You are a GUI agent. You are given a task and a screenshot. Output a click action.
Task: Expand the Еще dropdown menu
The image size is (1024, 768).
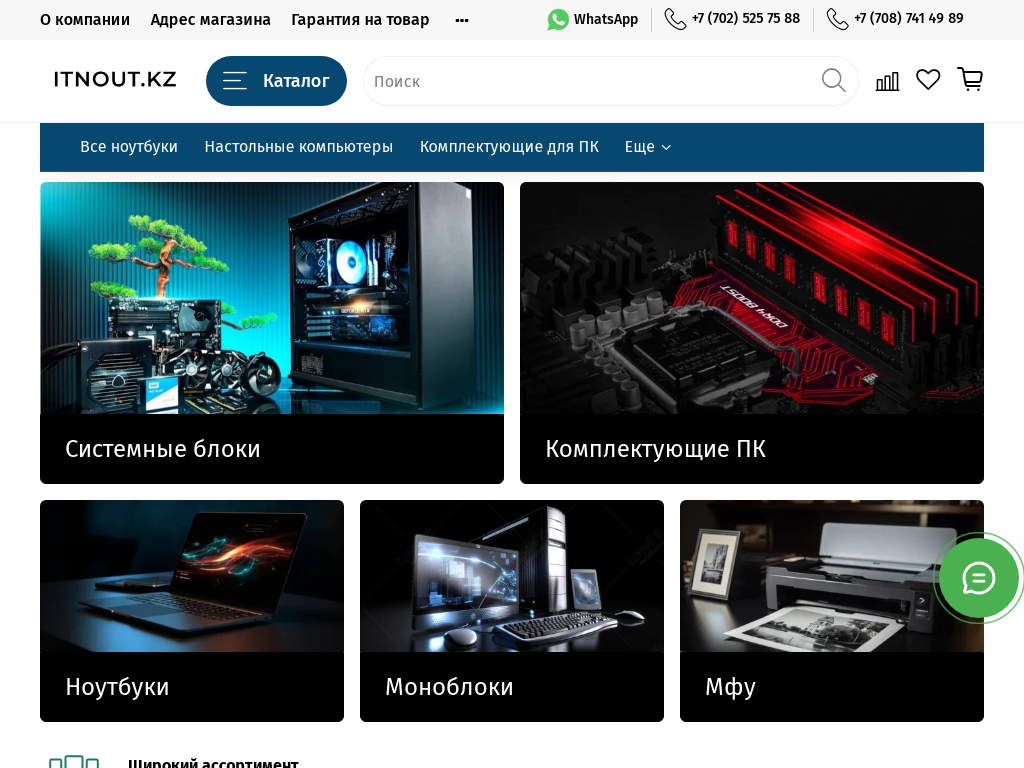click(x=647, y=147)
